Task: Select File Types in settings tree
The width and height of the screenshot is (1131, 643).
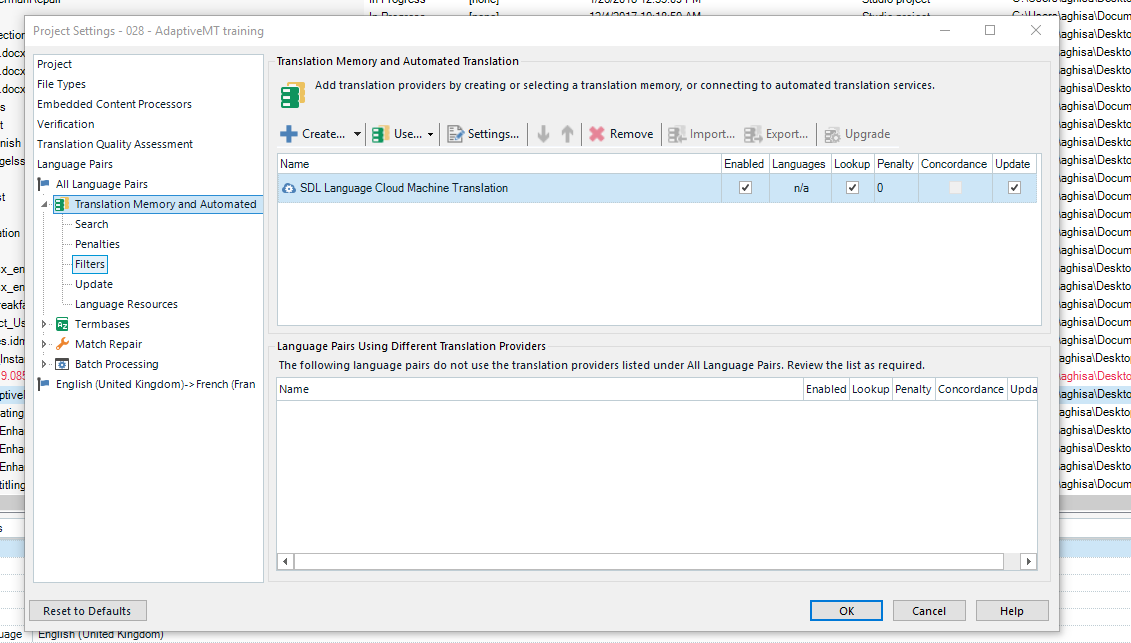Action: coord(61,84)
